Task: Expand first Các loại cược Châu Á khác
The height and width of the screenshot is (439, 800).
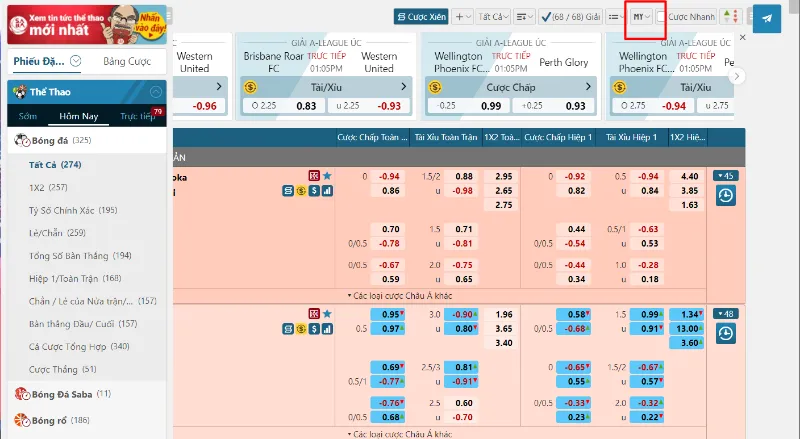Action: pos(400,296)
